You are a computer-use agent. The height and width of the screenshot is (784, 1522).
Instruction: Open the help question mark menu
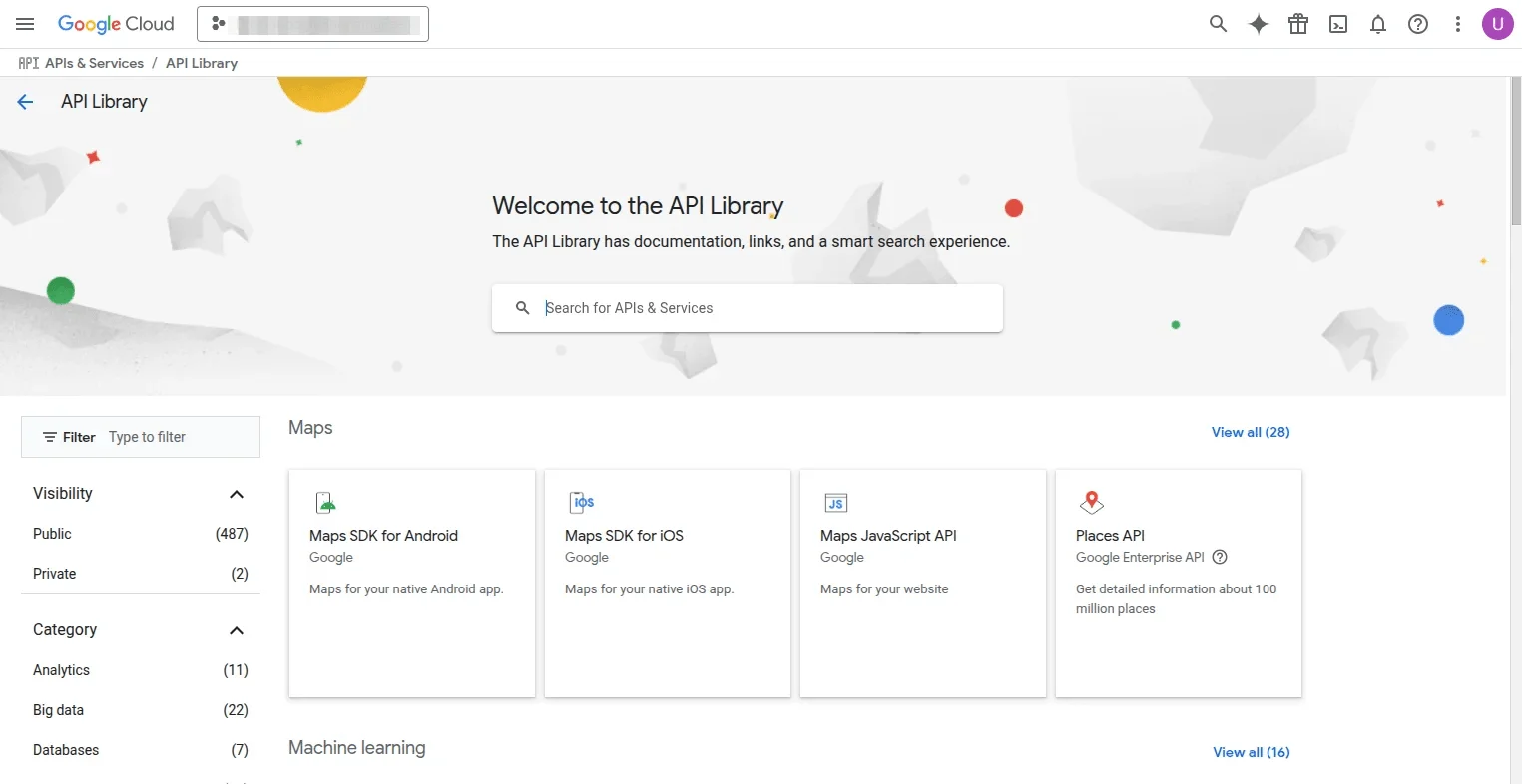1418,24
